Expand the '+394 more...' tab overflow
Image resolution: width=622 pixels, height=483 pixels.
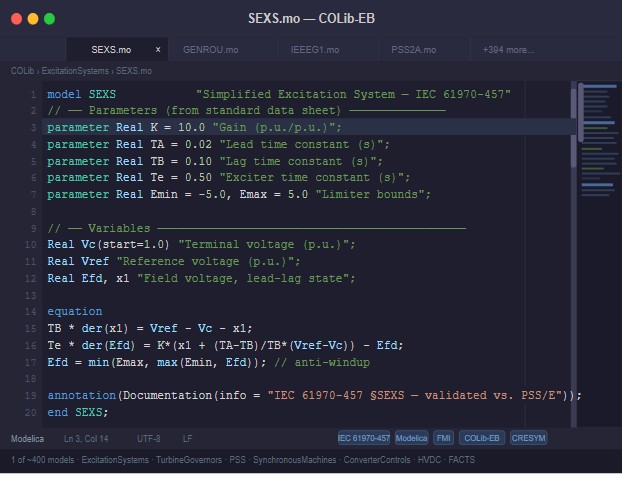[x=508, y=49]
